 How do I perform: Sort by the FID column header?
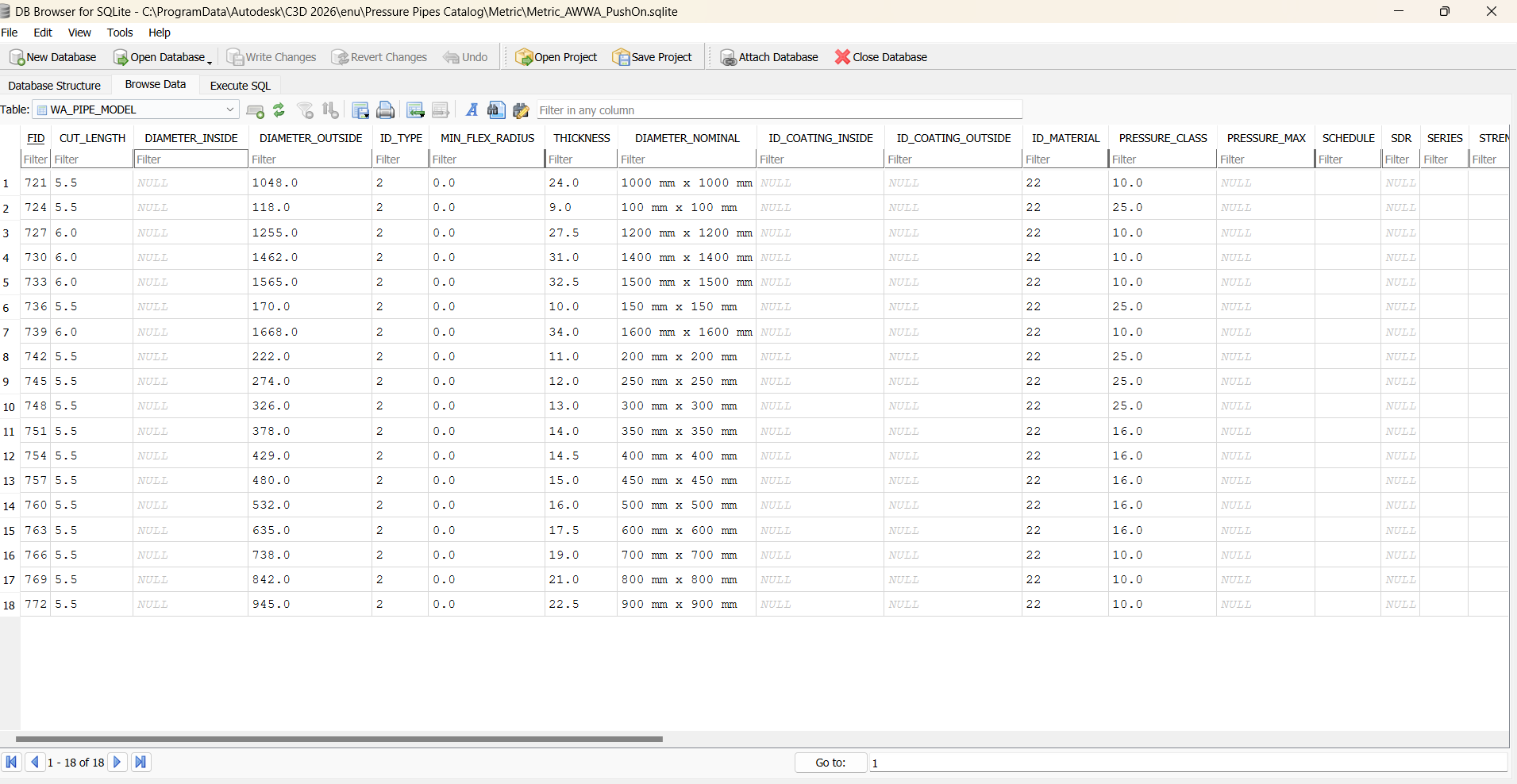(36, 138)
